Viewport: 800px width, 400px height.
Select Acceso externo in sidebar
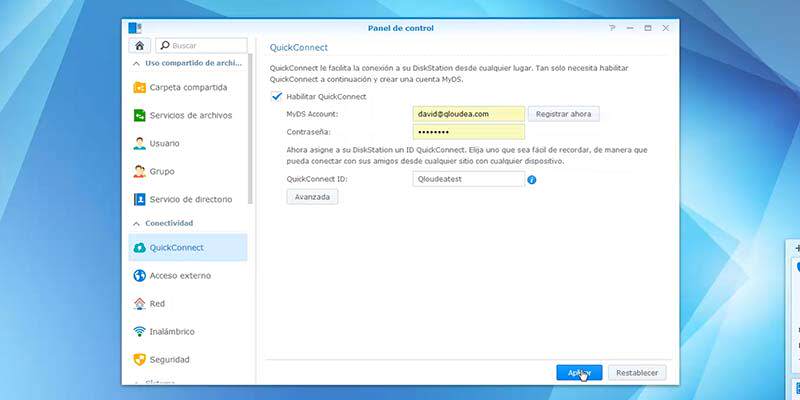pos(188,276)
